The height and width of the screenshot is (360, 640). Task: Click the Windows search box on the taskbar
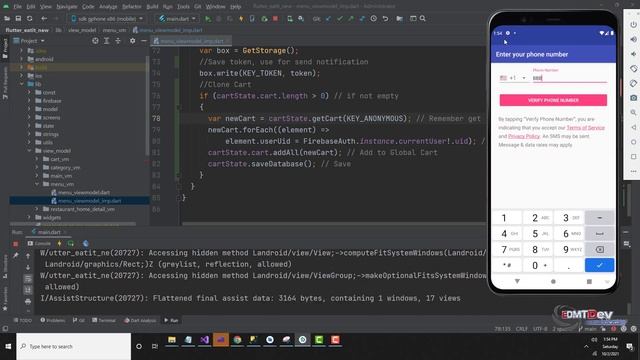click(x=74, y=347)
